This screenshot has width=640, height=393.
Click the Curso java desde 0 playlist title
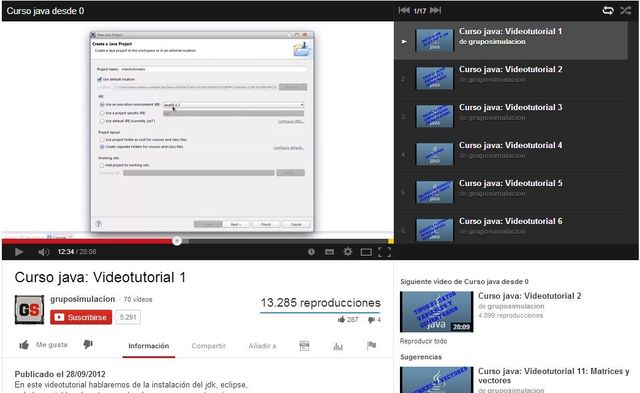[45, 11]
